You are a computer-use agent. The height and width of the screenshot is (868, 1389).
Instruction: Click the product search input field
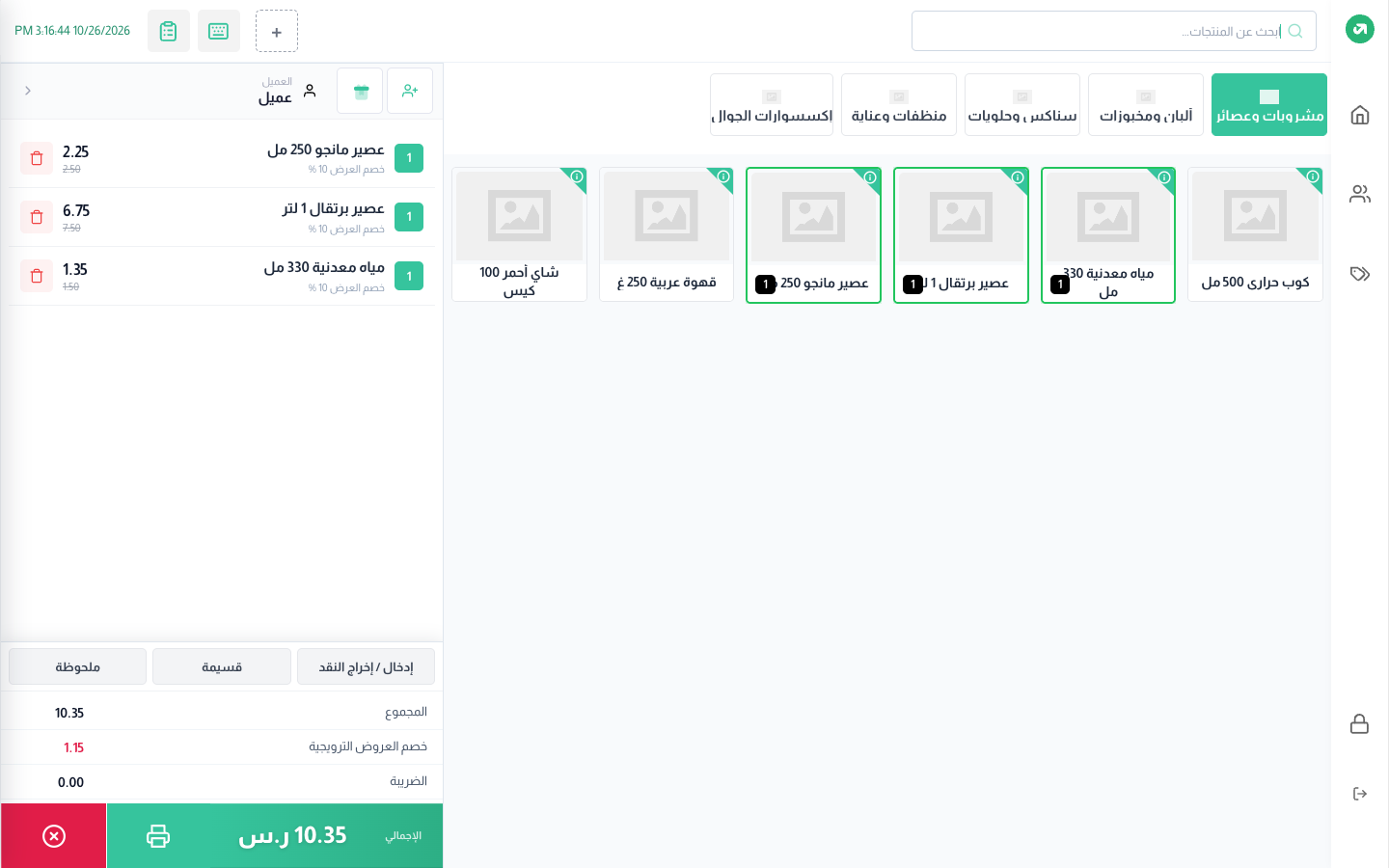click(x=1114, y=31)
